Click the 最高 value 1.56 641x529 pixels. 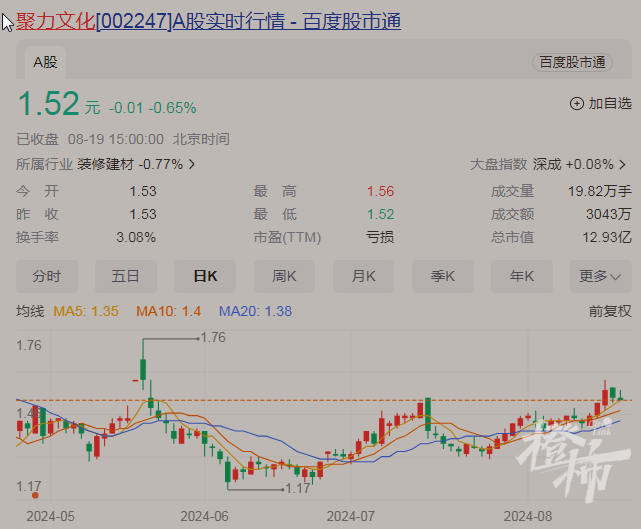point(380,191)
